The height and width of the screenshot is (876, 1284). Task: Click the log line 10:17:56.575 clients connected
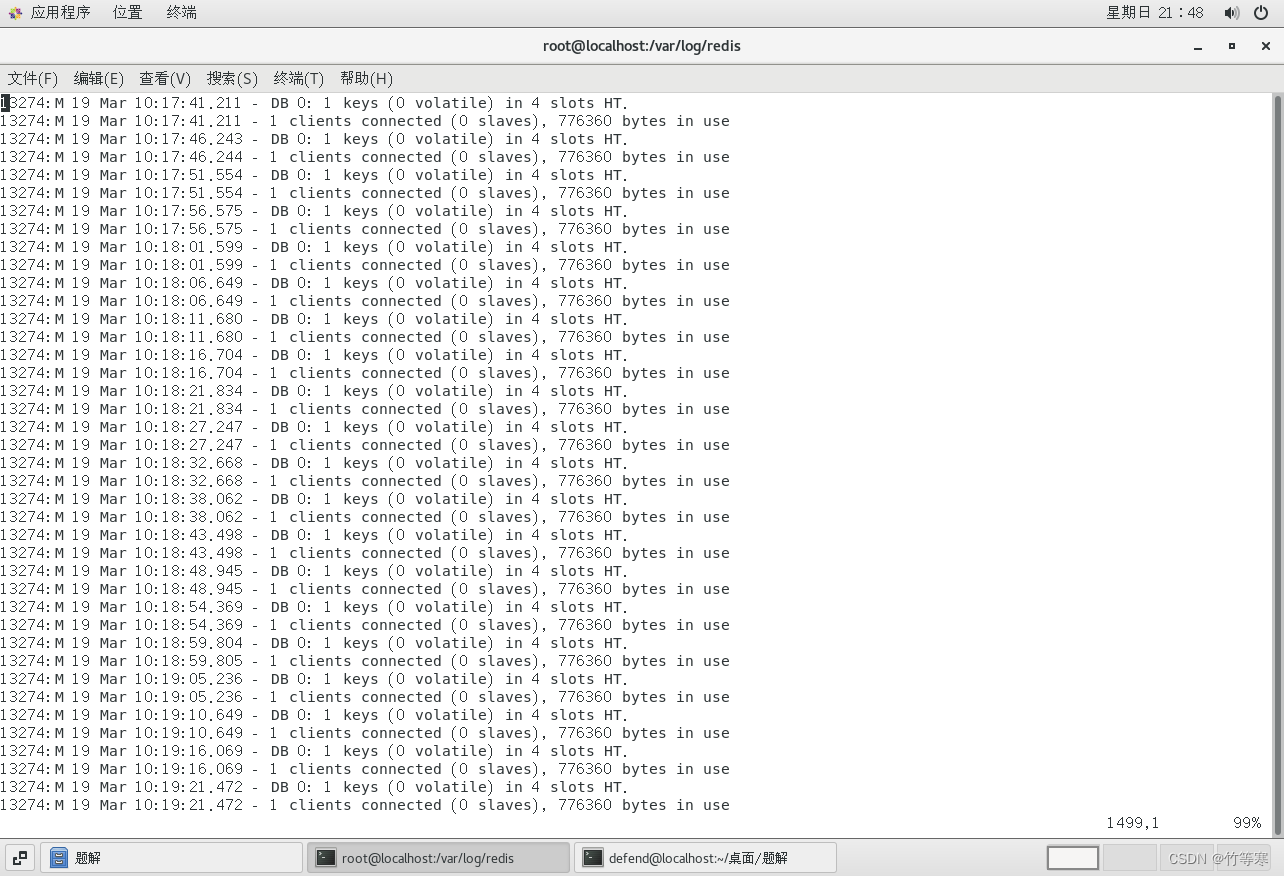365,229
